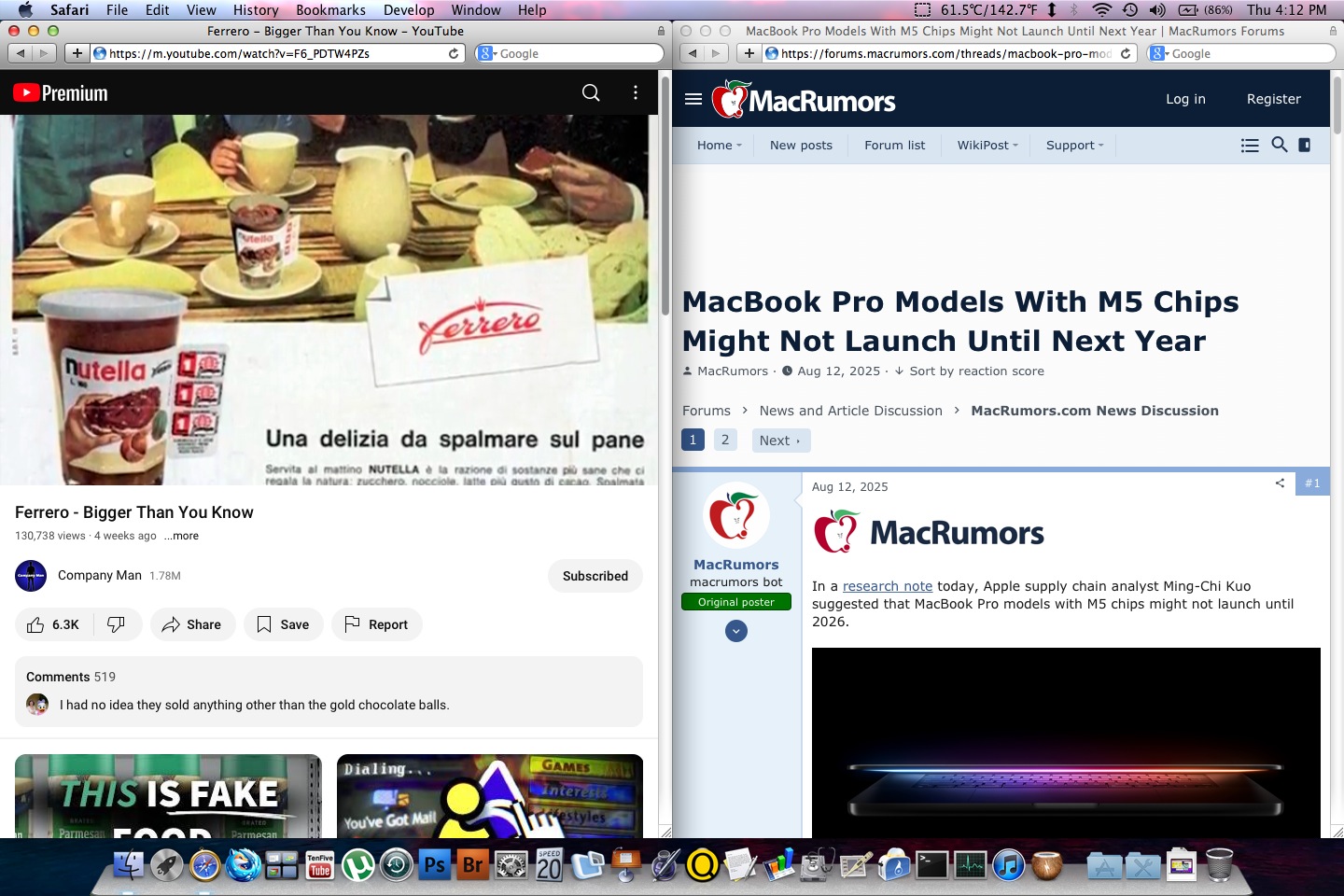Toggle the MacRumors sidebar panel icon
This screenshot has width=1344, height=896.
click(x=1305, y=145)
